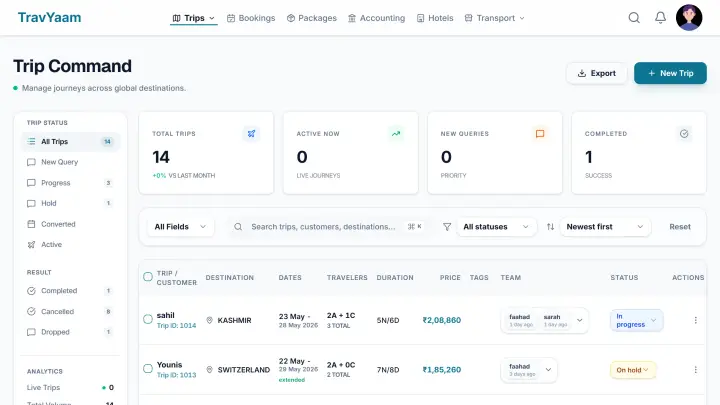
Task: Go to Packages tab
Action: click(x=311, y=18)
